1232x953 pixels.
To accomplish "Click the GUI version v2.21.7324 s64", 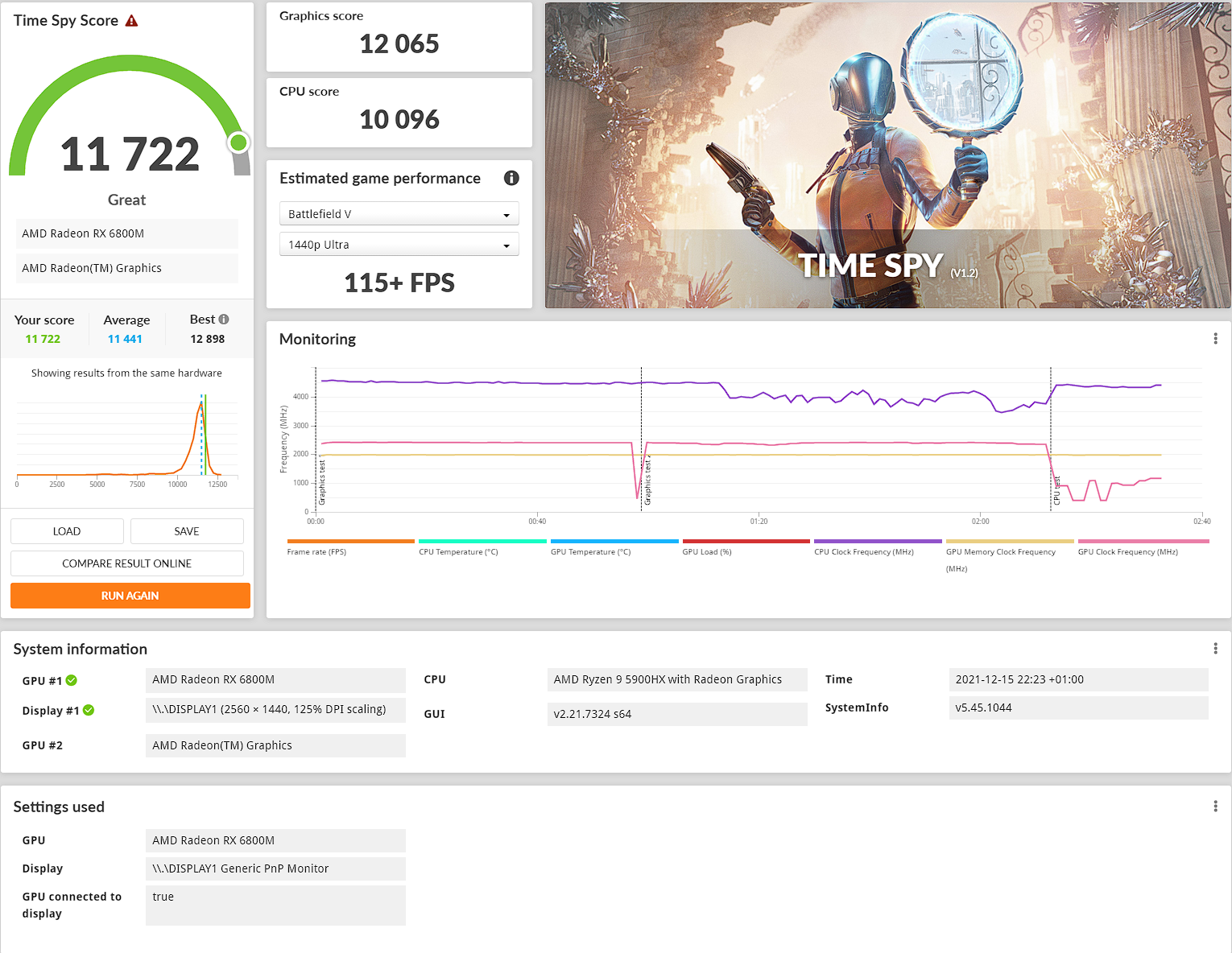I will (x=677, y=714).
